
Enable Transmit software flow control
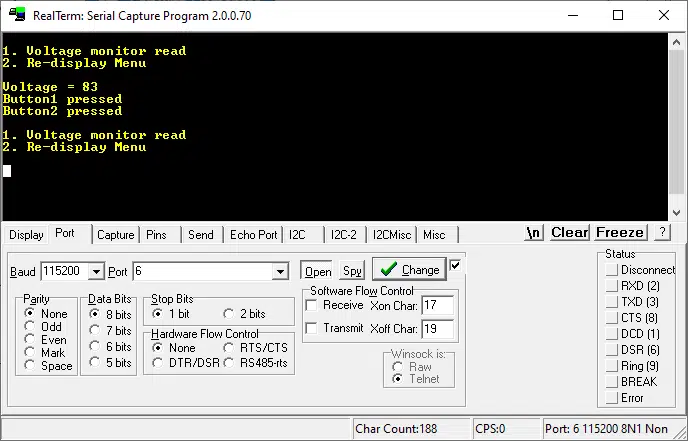point(335,328)
